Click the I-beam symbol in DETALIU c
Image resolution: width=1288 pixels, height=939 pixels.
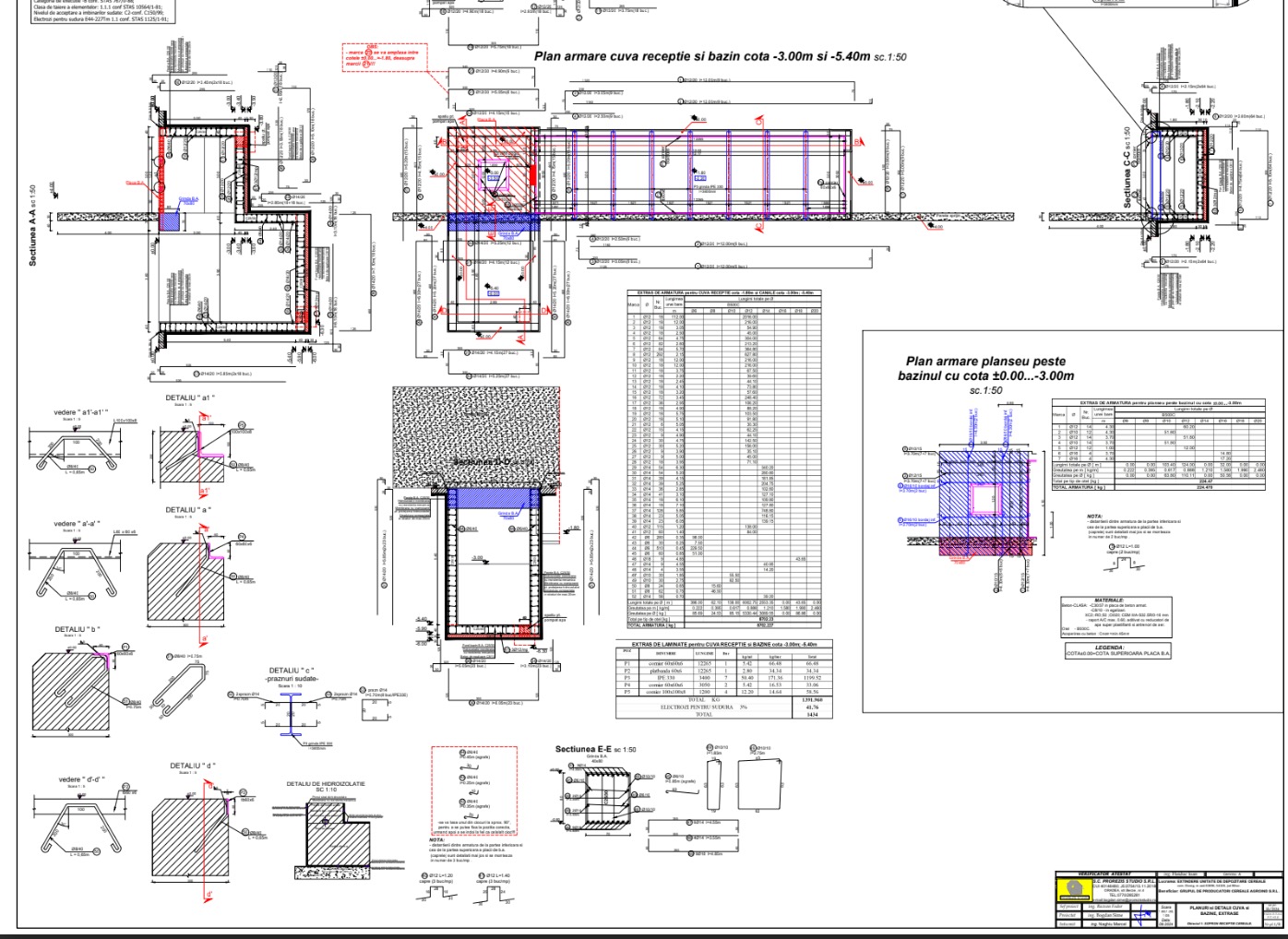click(x=288, y=713)
